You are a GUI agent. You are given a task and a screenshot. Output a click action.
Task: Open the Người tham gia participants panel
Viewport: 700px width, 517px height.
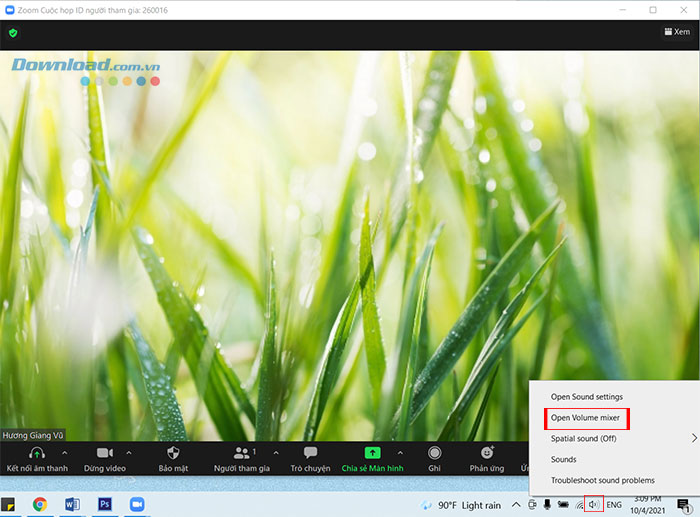pos(241,454)
